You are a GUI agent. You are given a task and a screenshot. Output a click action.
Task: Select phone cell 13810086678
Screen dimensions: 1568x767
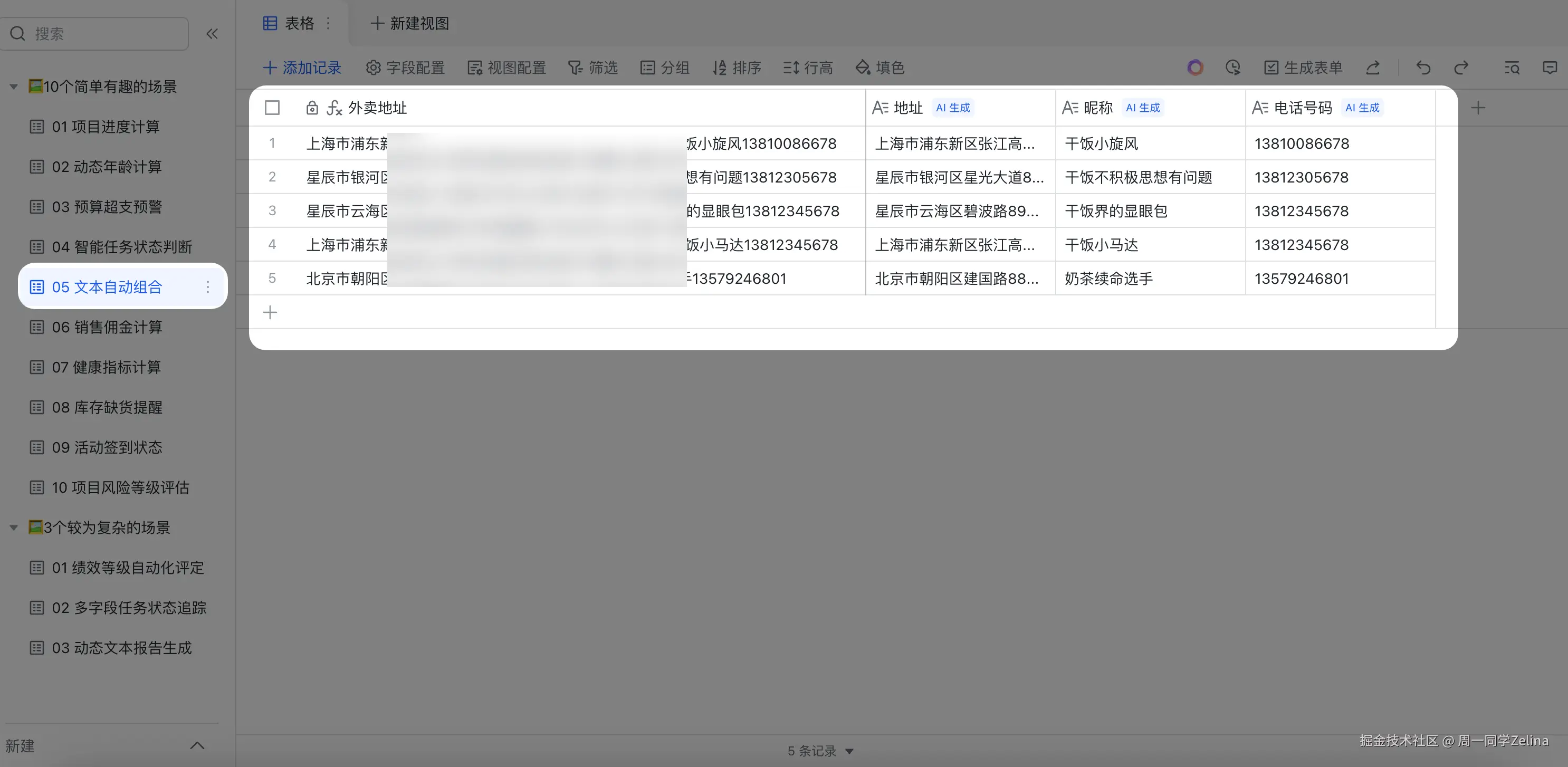[1340, 143]
